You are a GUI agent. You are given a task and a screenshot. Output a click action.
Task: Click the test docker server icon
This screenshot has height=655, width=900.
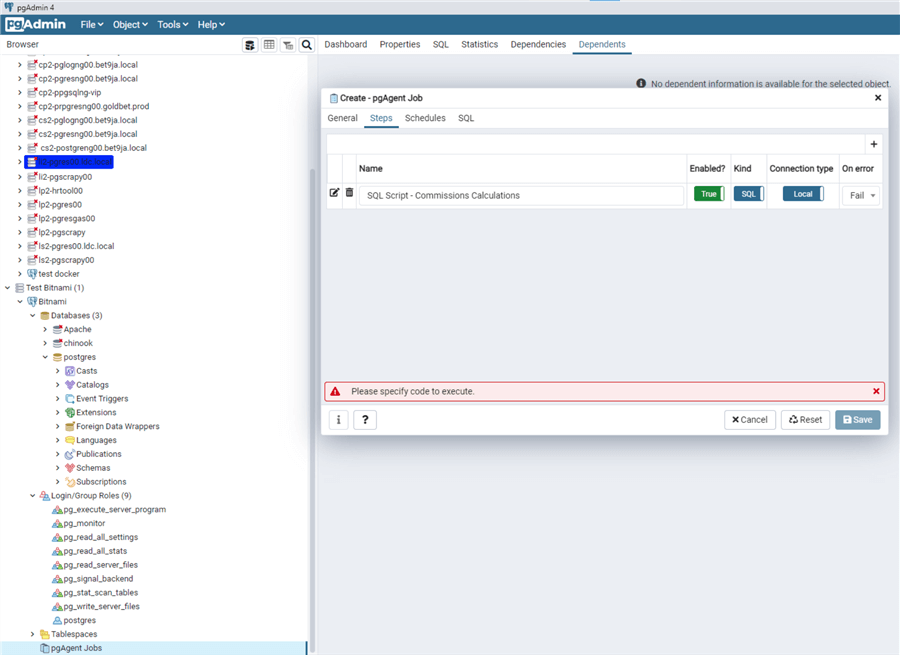coord(32,274)
